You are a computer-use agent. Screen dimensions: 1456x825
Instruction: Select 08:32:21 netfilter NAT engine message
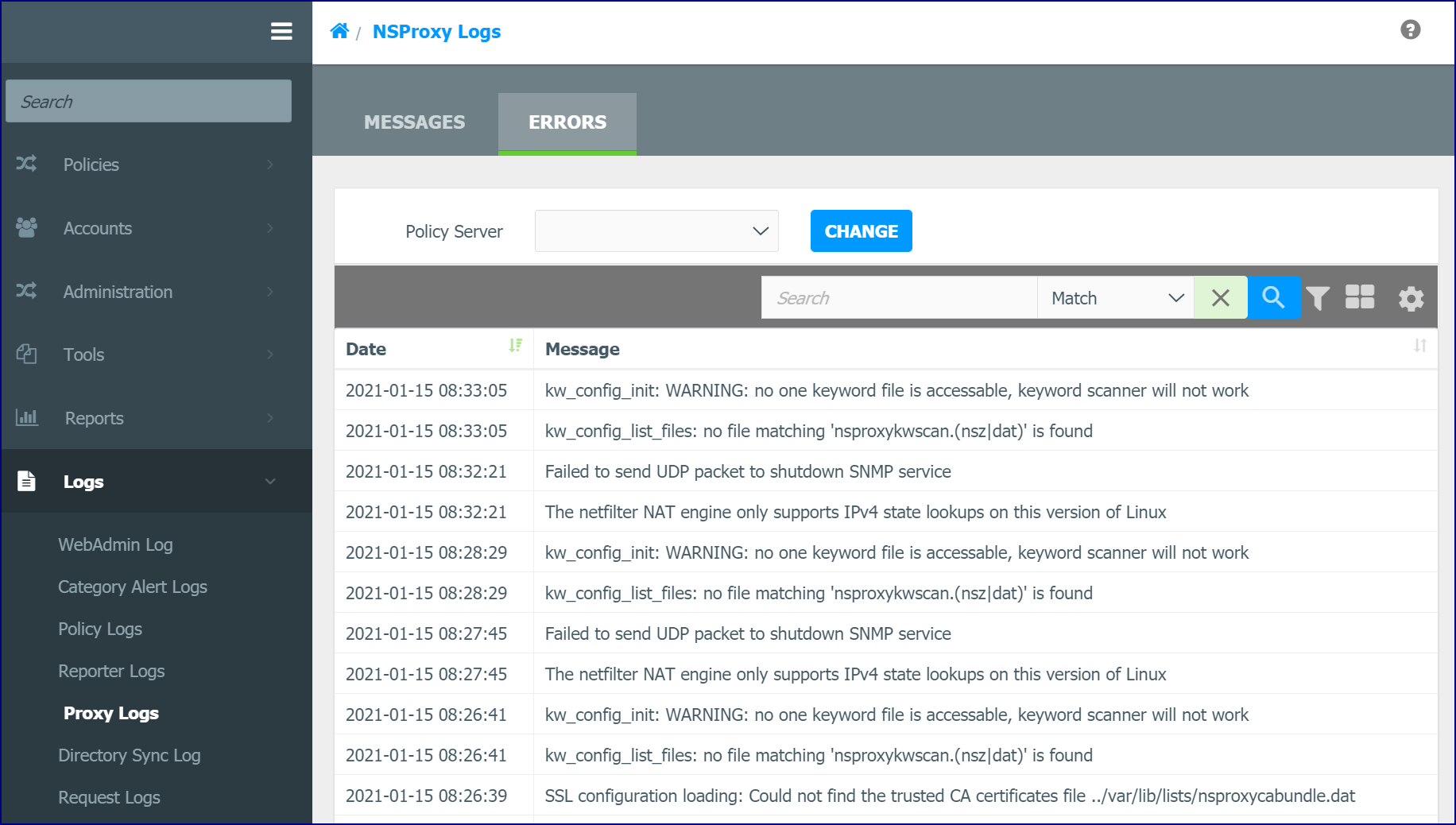point(855,512)
